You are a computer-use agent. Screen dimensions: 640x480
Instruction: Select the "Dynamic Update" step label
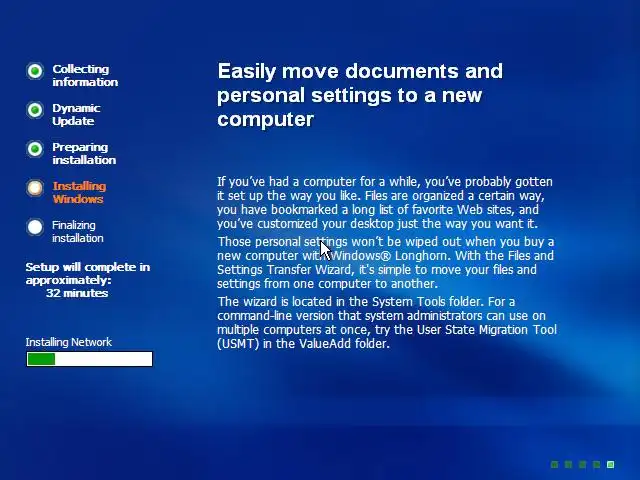coord(76,114)
